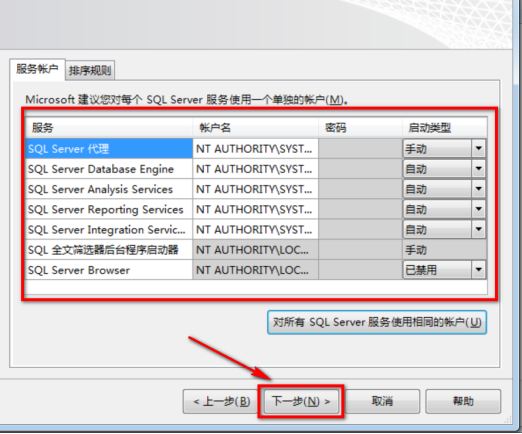
Task: Click 对所有 SQL Server 服务使用相同的帐户 button
Action: [x=377, y=322]
